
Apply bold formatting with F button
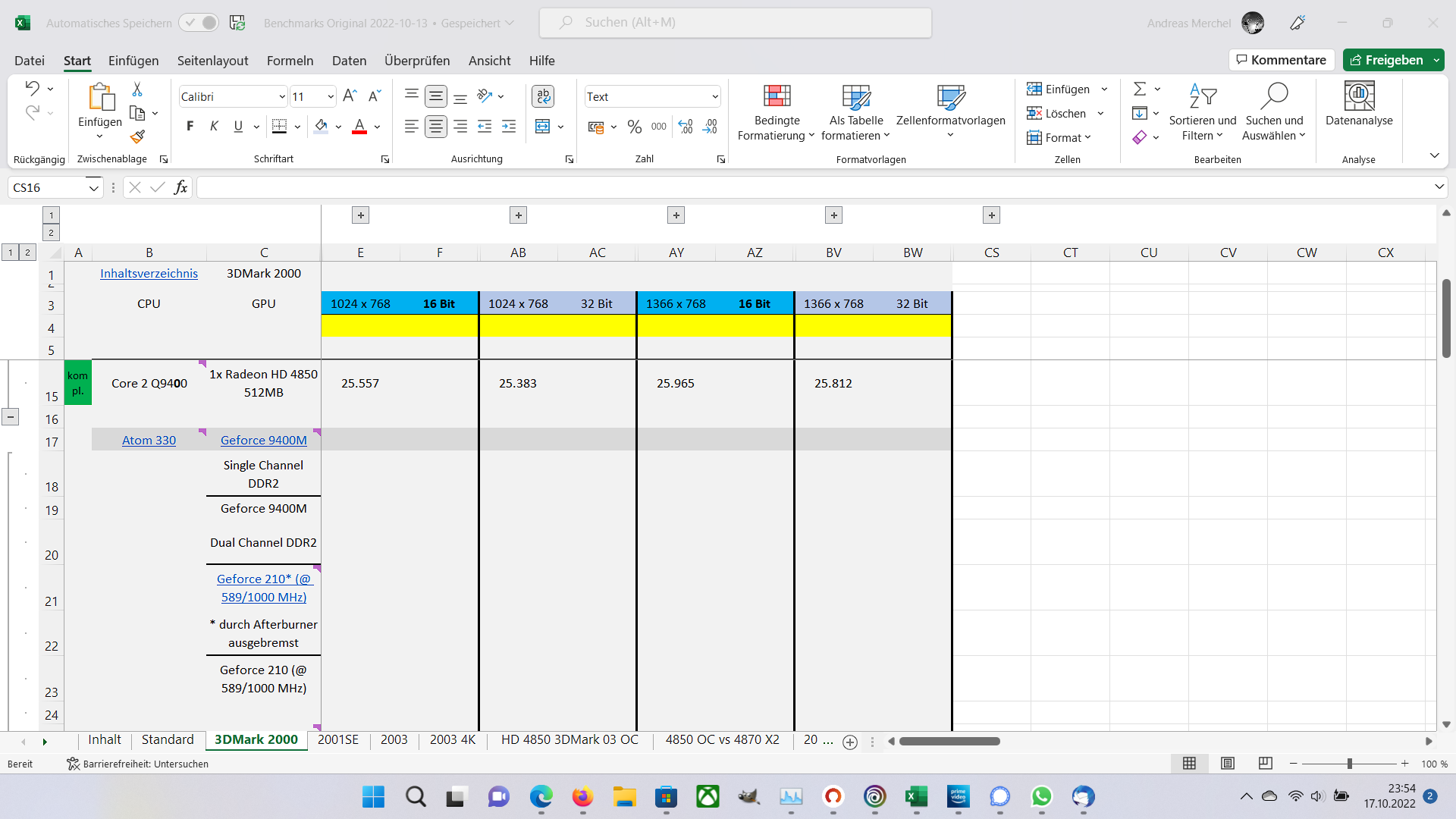tap(190, 127)
